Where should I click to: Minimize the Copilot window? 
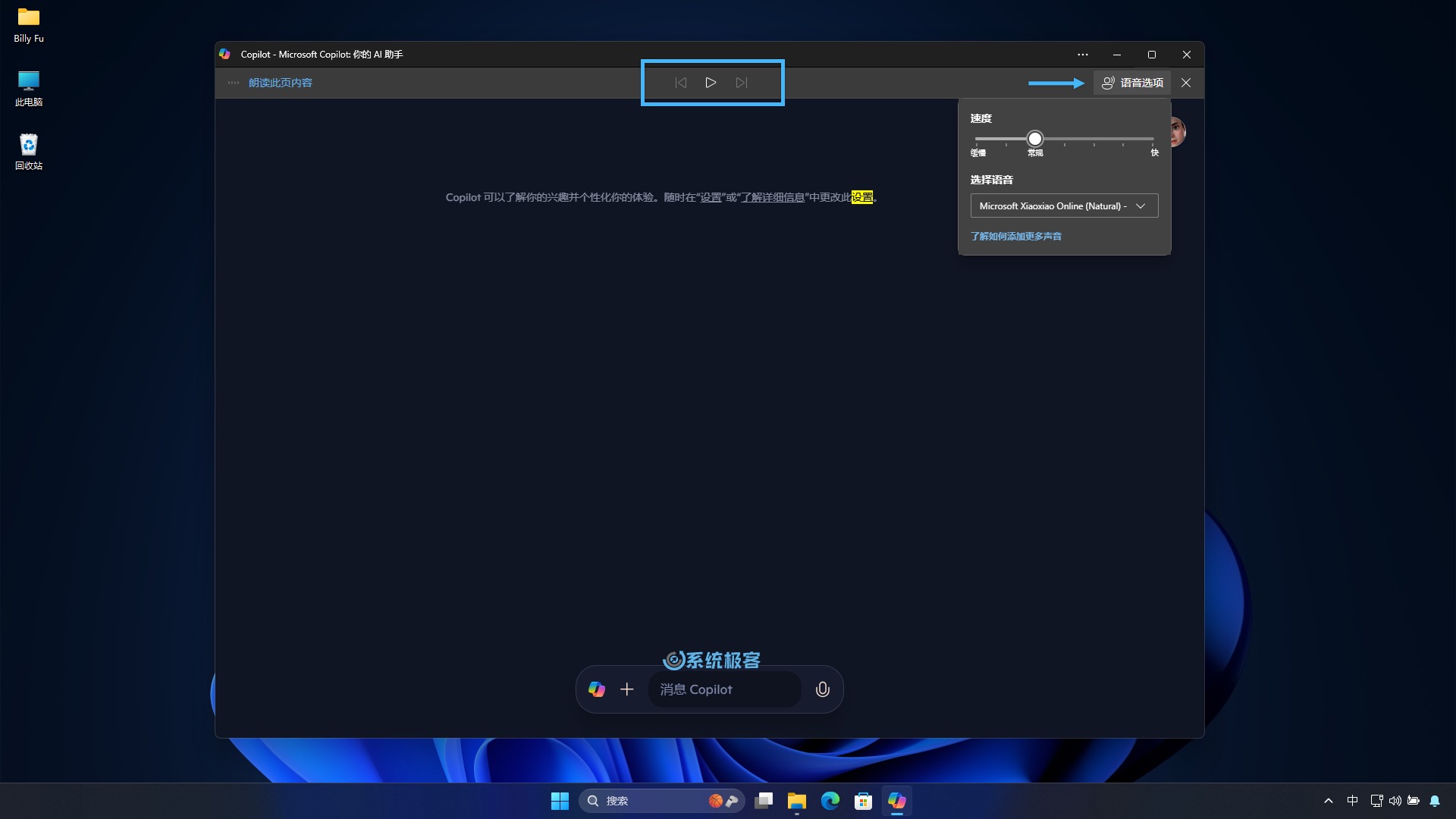[1117, 55]
